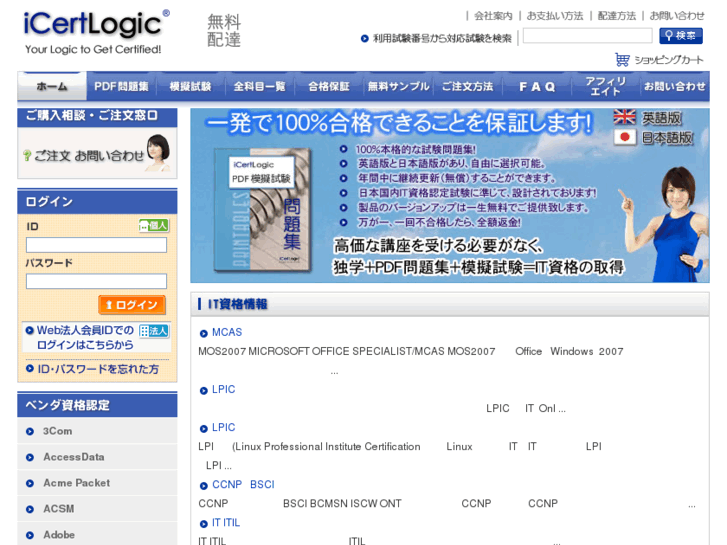Click the orange ログイン button
Viewport: 727px width, 545px height.
coord(132,305)
